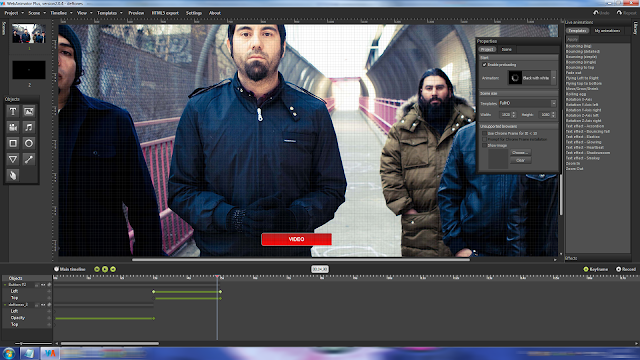Toggle the Enable preloading checkbox
The height and width of the screenshot is (360, 640).
[484, 64]
